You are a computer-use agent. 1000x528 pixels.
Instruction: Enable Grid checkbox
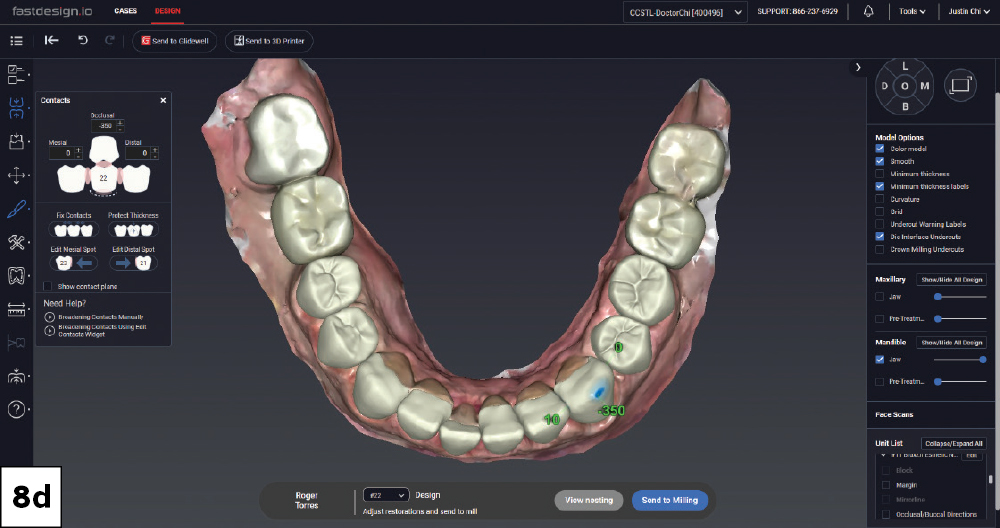coord(879,212)
